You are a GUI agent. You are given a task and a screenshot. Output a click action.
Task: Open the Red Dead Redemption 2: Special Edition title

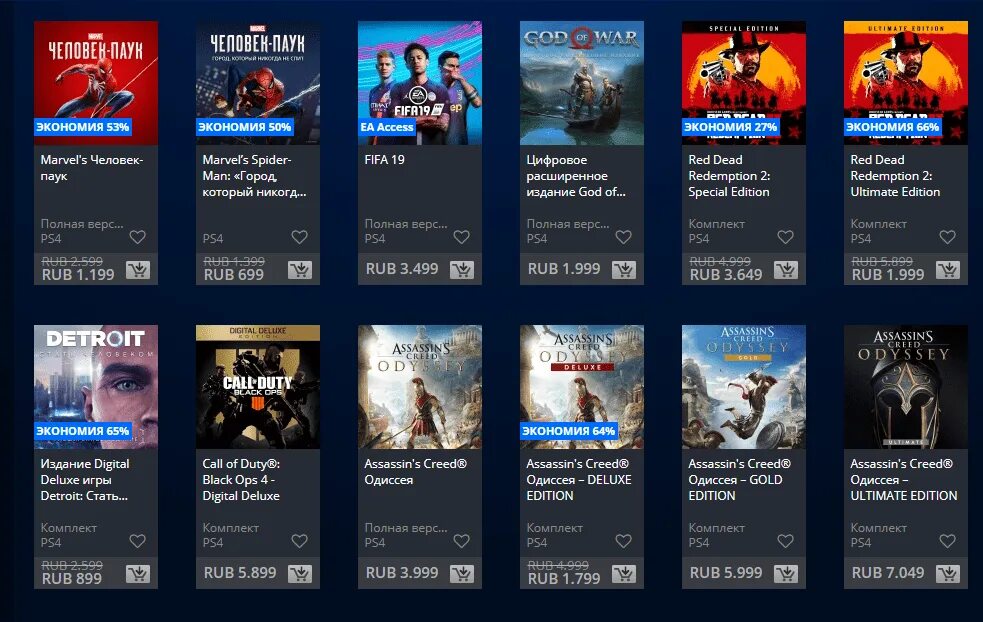[x=729, y=176]
